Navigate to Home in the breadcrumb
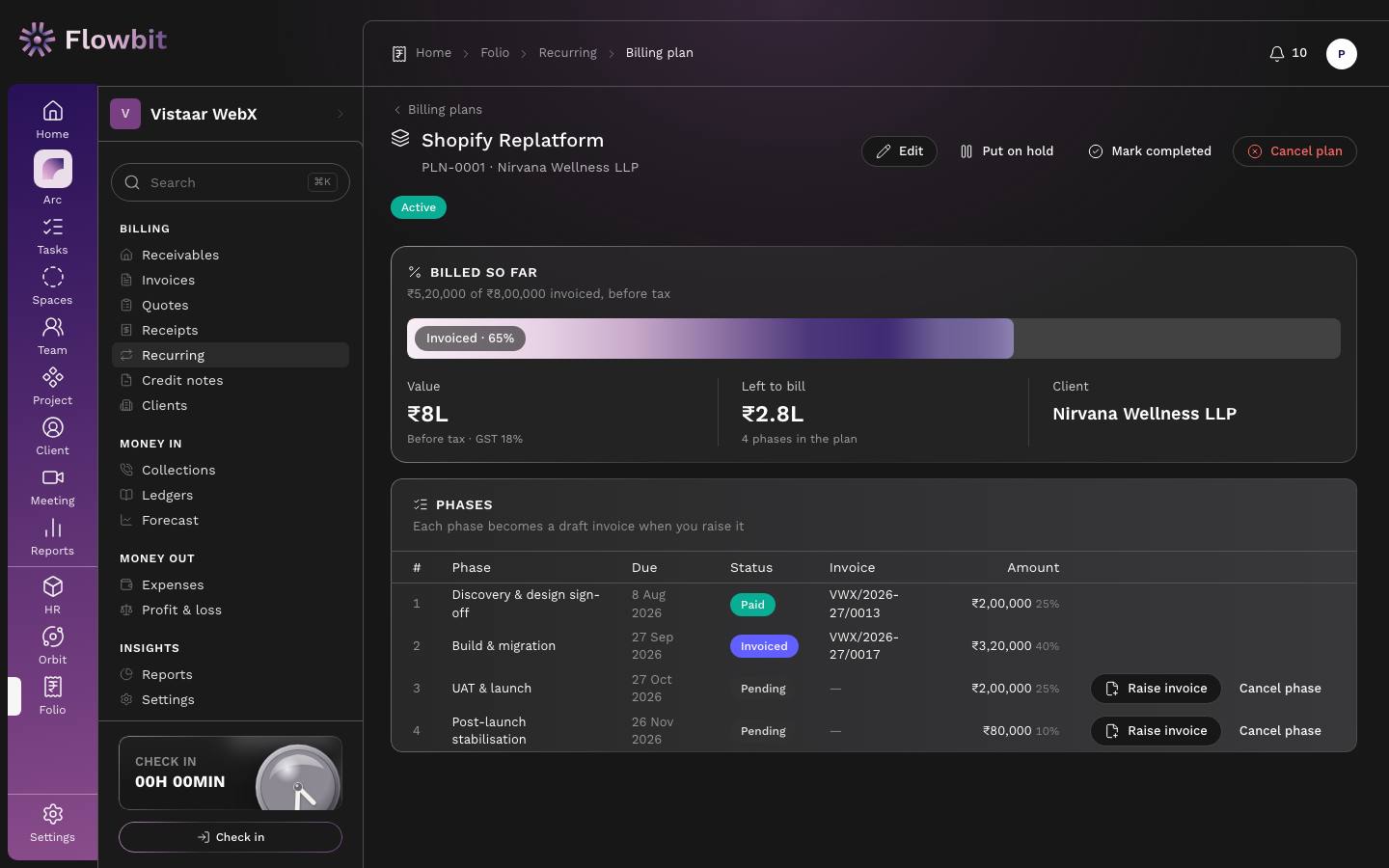 pos(433,53)
